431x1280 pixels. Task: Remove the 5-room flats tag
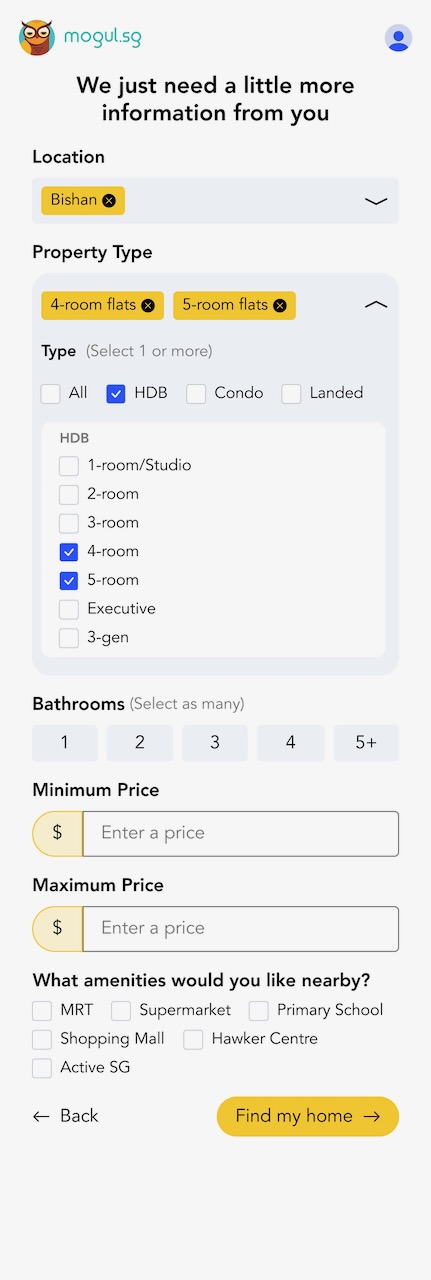click(x=279, y=305)
